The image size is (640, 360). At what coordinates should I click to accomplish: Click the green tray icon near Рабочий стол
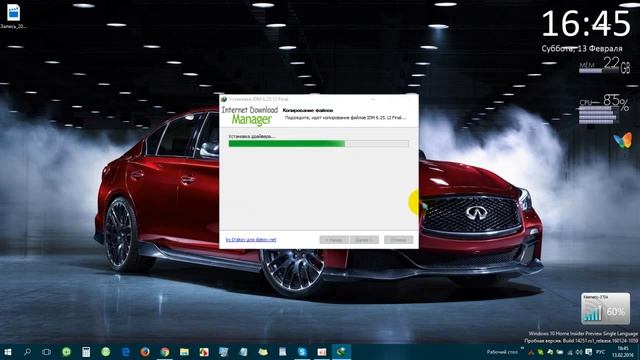pyautogui.click(x=540, y=352)
